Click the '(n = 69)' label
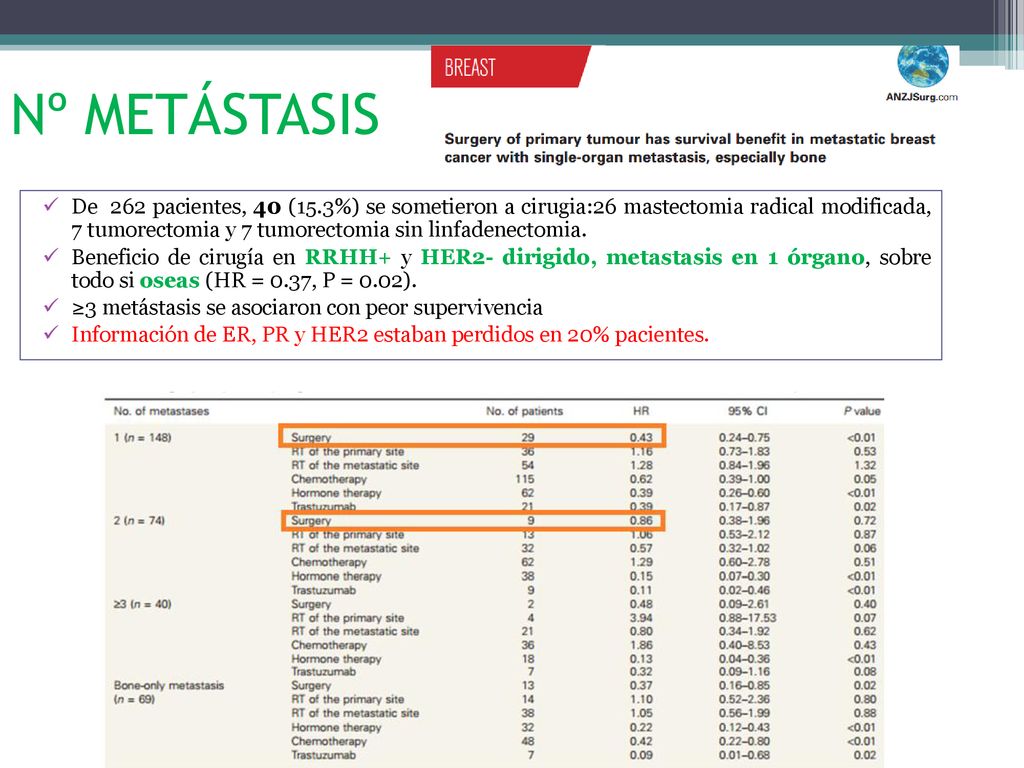Viewport: 1024px width, 768px height. (135, 699)
